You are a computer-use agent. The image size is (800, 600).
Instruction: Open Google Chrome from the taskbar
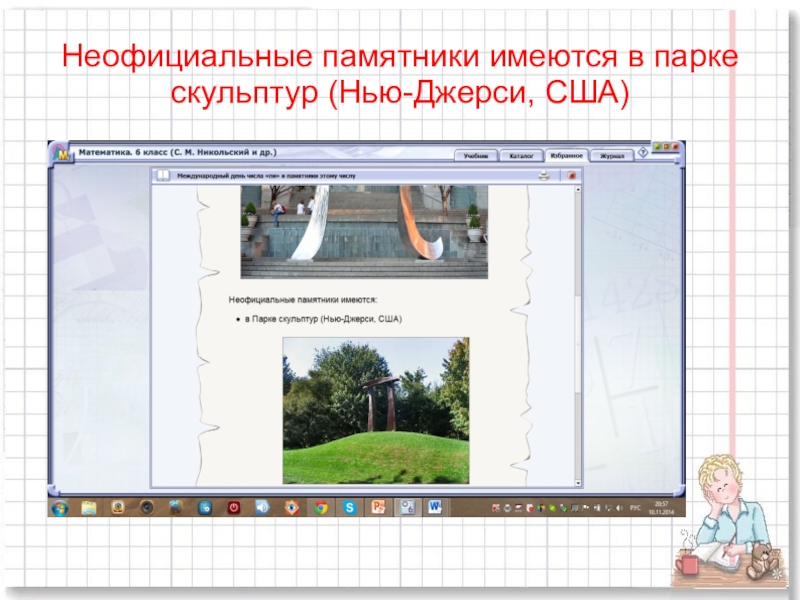[x=320, y=508]
